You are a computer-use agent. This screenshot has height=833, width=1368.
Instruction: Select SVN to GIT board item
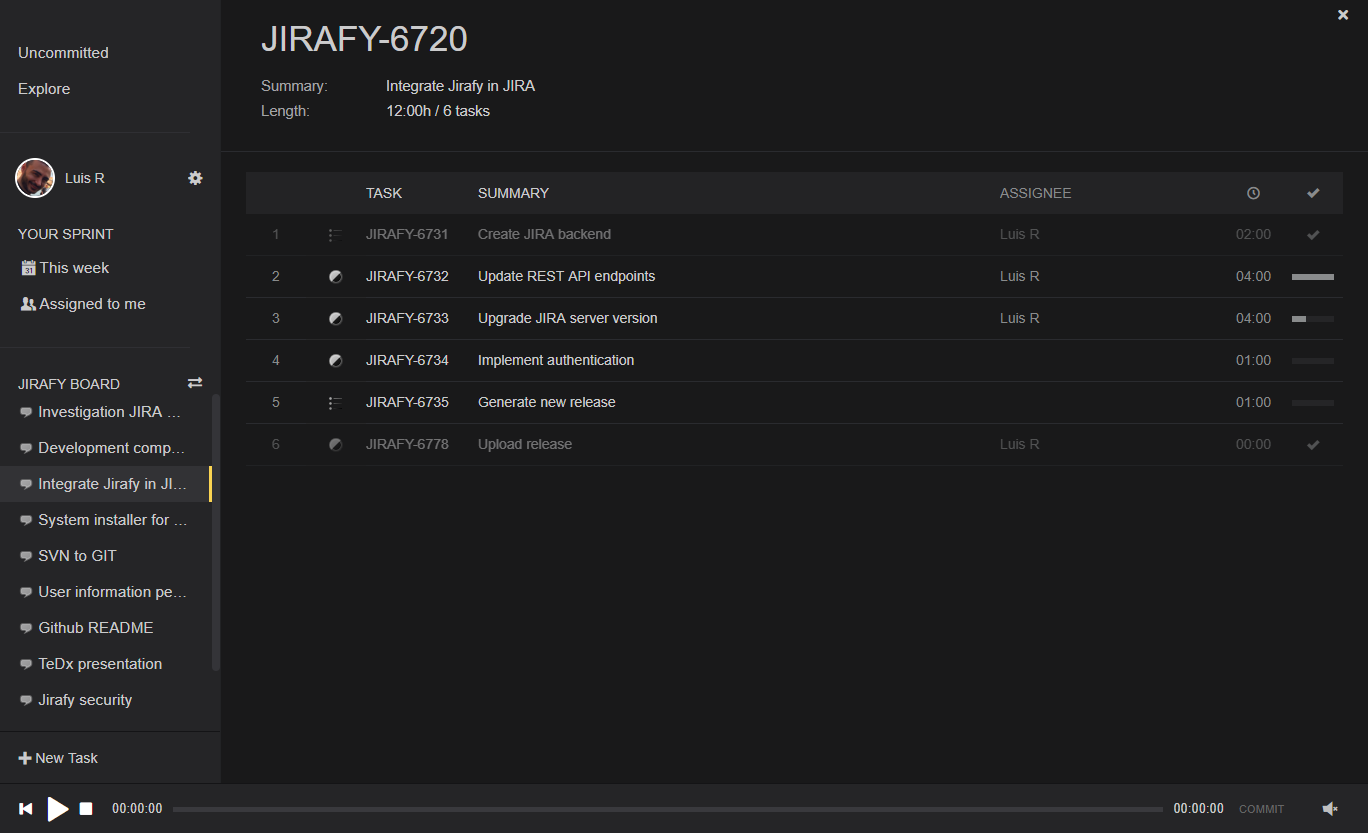coord(105,556)
